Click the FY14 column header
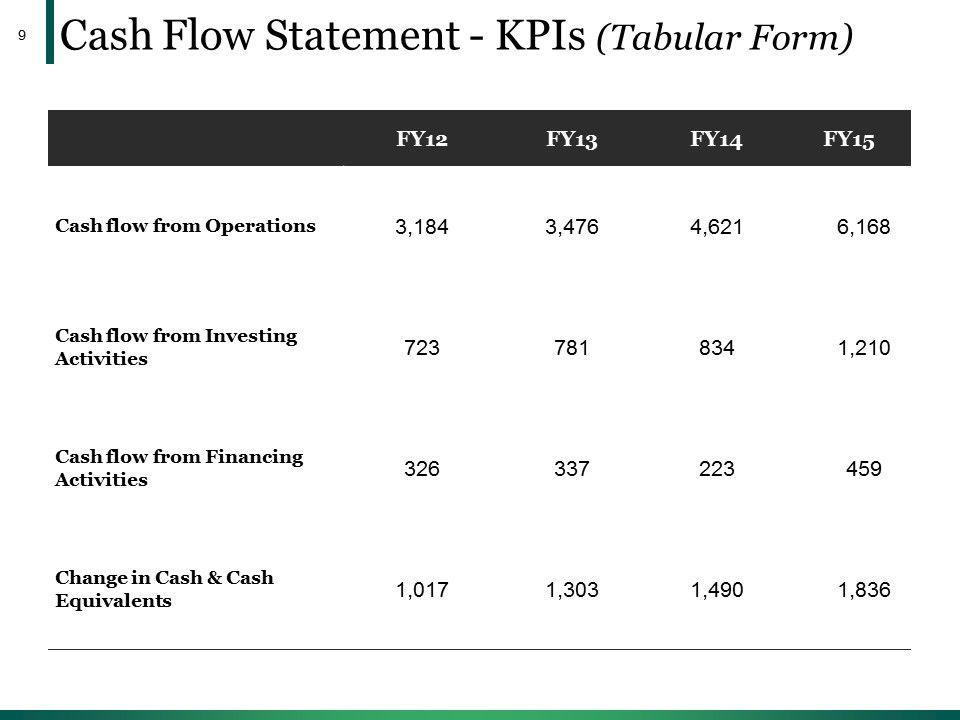The height and width of the screenshot is (720, 960). pyautogui.click(x=715, y=140)
